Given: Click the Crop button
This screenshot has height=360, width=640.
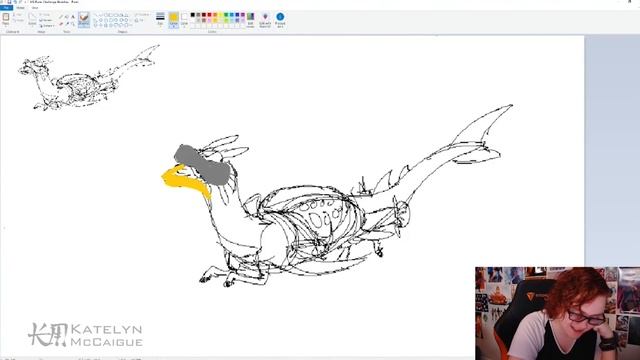Looking at the screenshot, I should pos(44,15).
